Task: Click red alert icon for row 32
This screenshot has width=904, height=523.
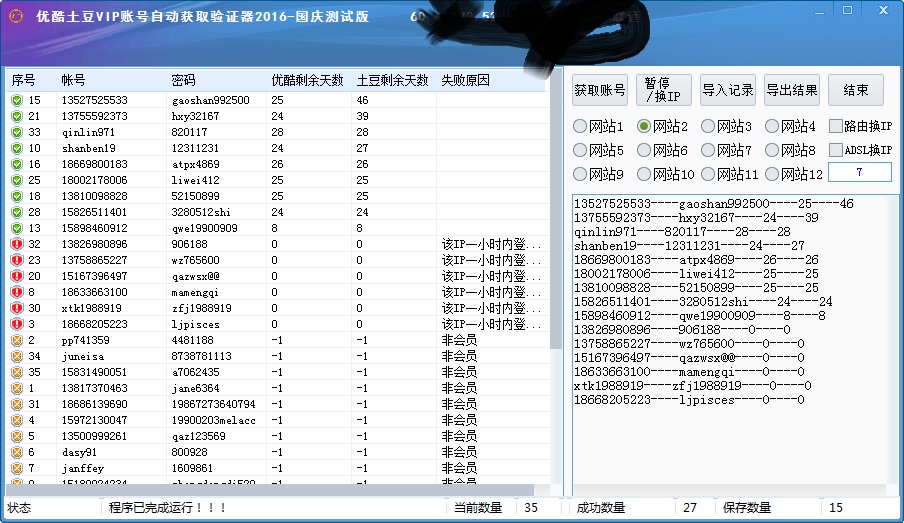Action: pos(17,244)
